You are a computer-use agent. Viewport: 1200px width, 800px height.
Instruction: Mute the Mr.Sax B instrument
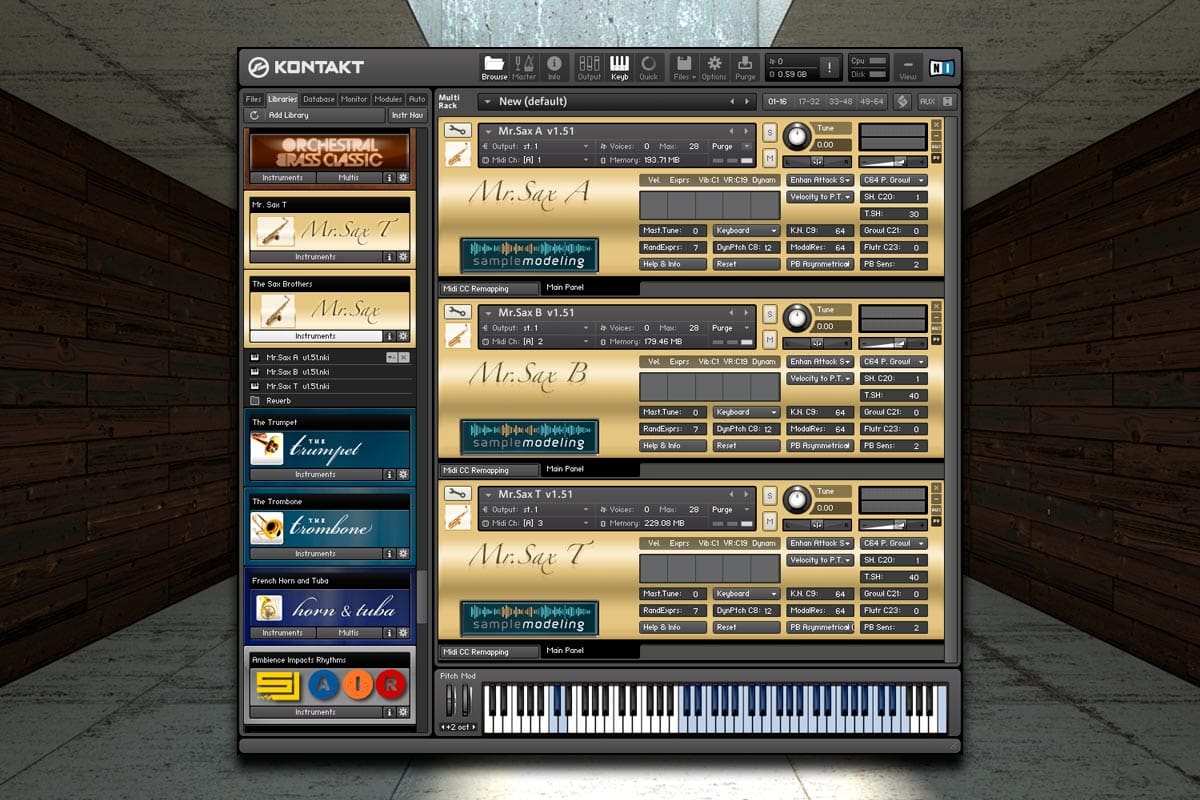click(770, 339)
